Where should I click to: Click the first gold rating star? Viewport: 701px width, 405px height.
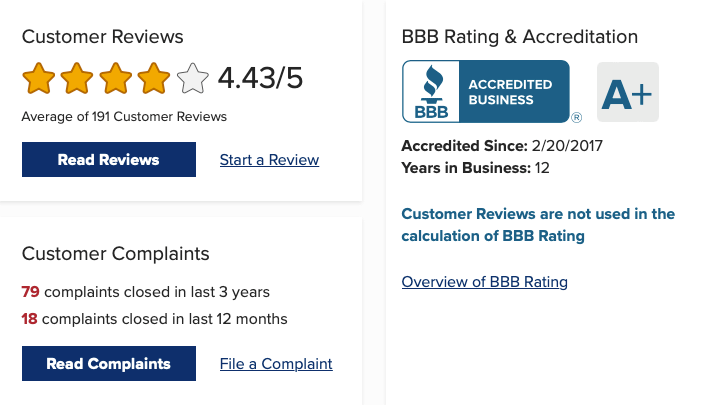tap(39, 79)
